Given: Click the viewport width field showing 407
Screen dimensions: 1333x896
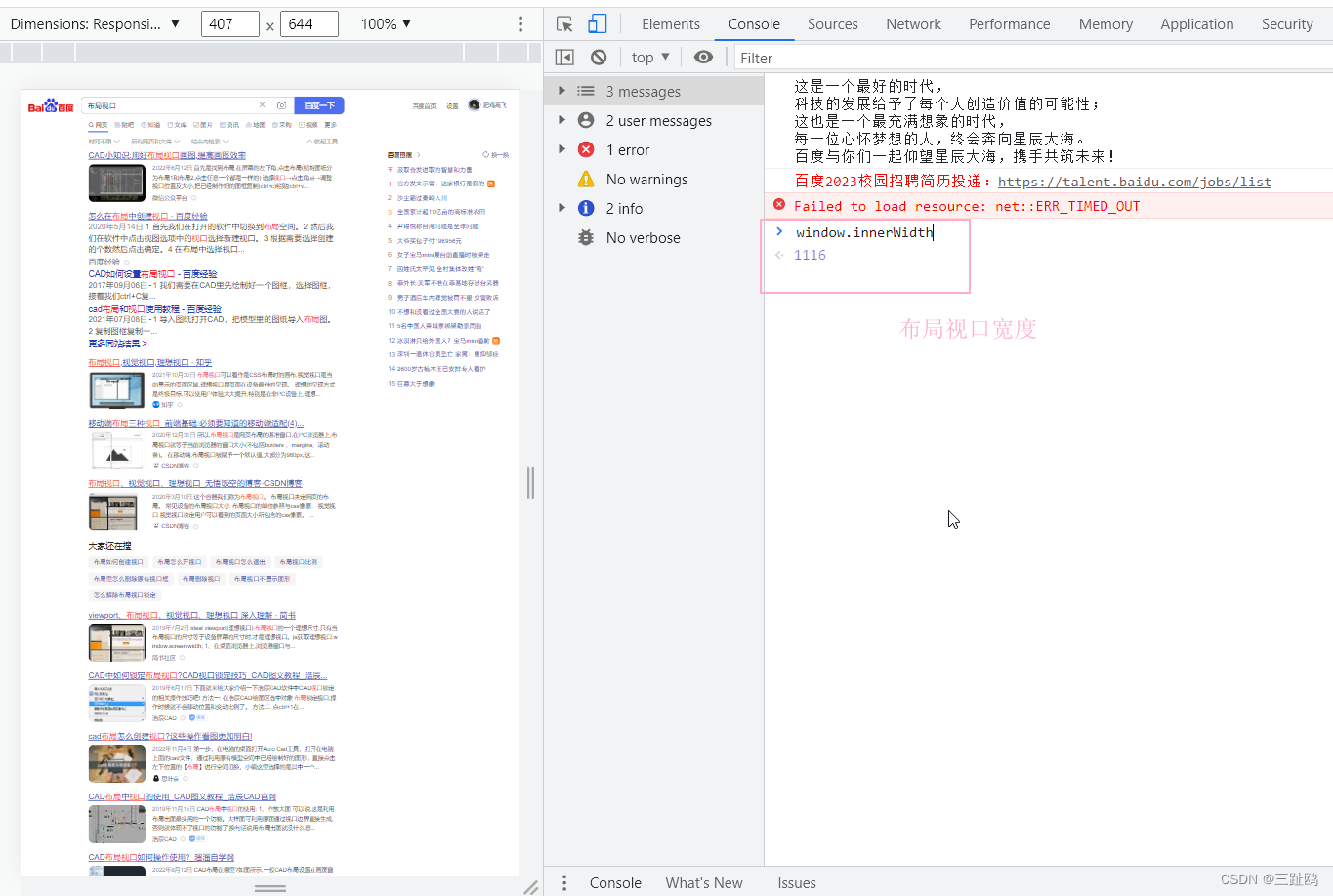Looking at the screenshot, I should click(230, 23).
